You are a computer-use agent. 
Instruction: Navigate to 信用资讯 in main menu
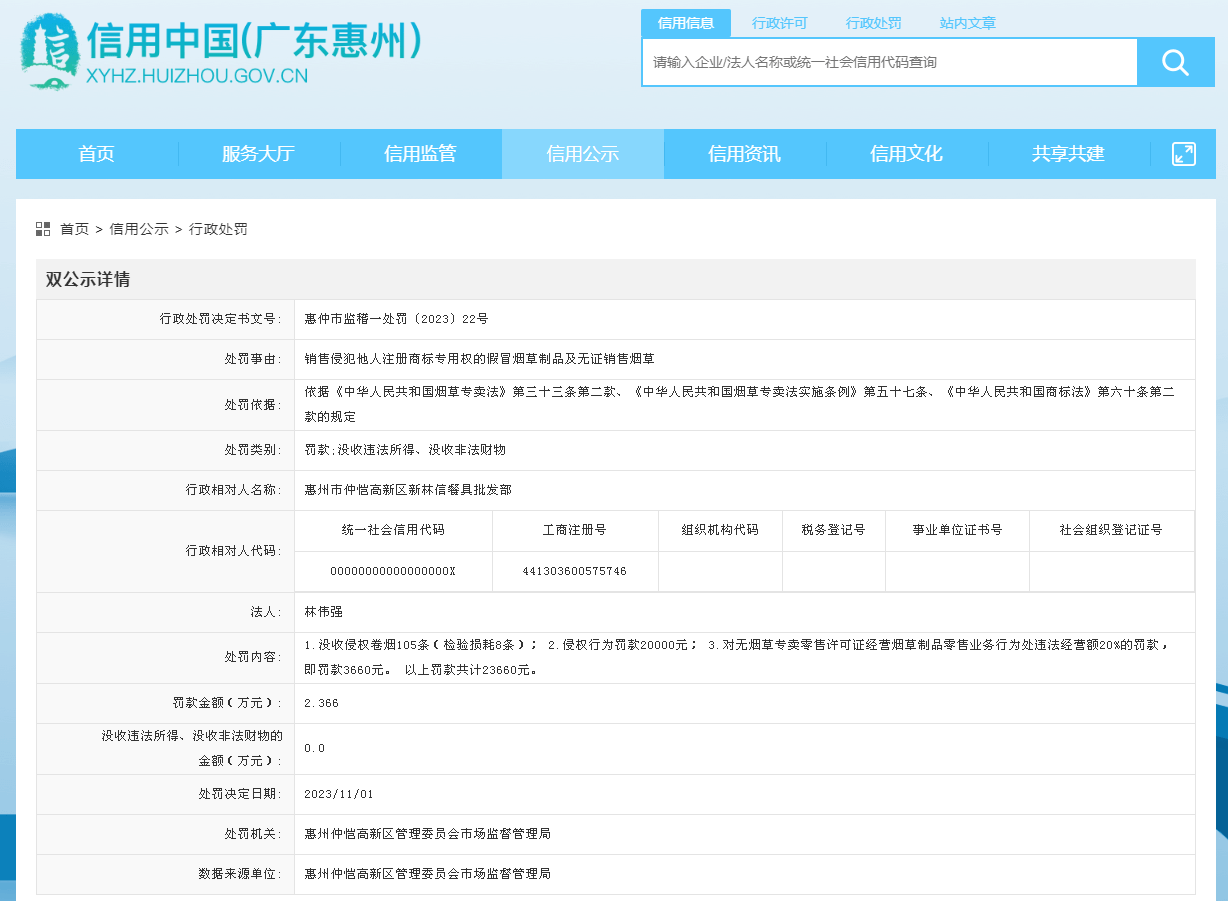pyautogui.click(x=744, y=154)
